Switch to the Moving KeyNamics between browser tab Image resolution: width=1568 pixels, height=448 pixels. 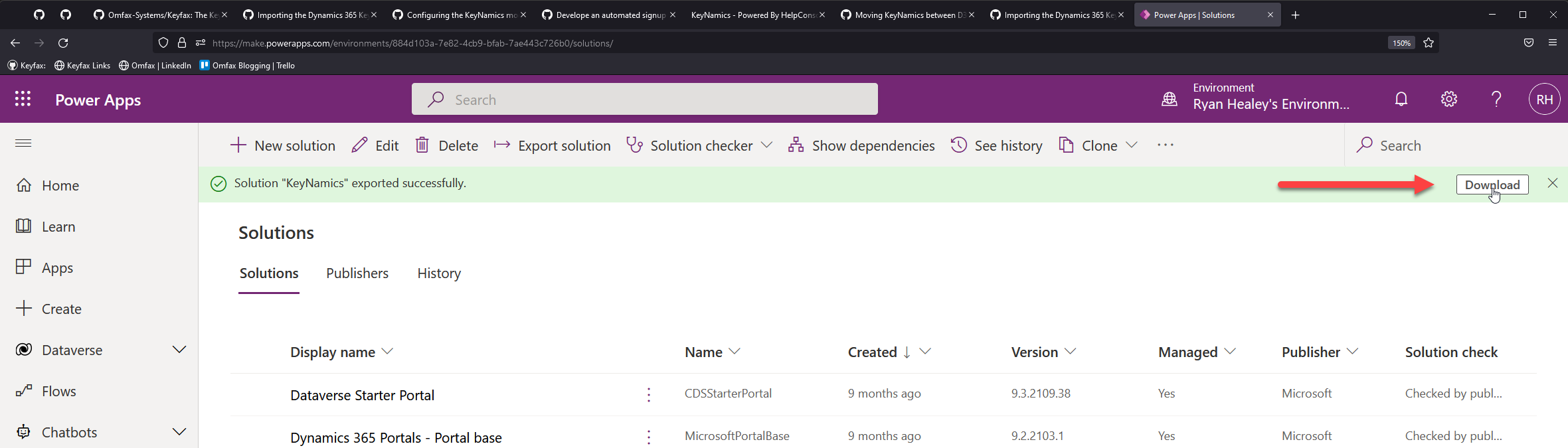click(907, 15)
